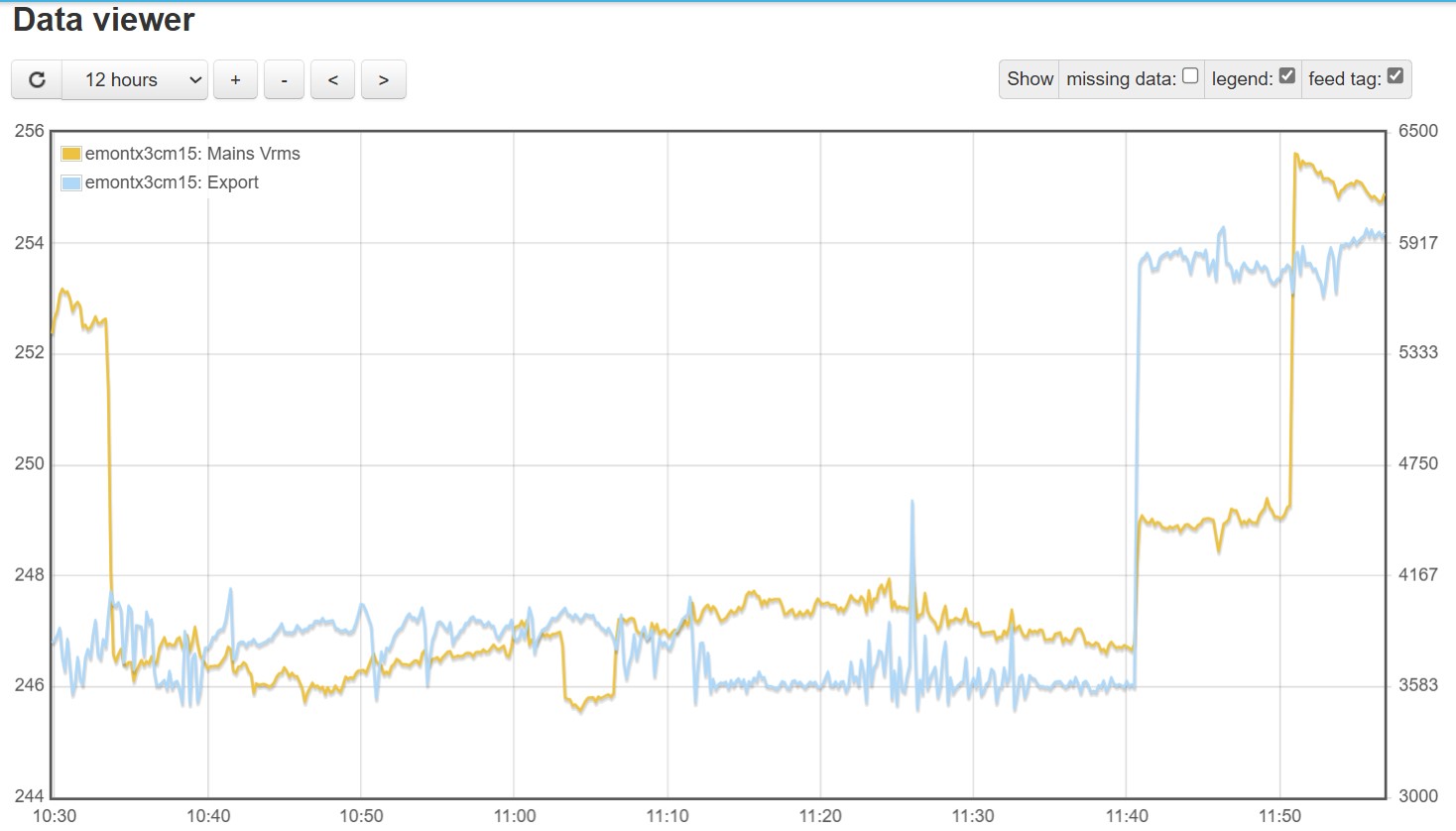
Task: Click the 'Show' label in the options bar
Action: (1030, 78)
